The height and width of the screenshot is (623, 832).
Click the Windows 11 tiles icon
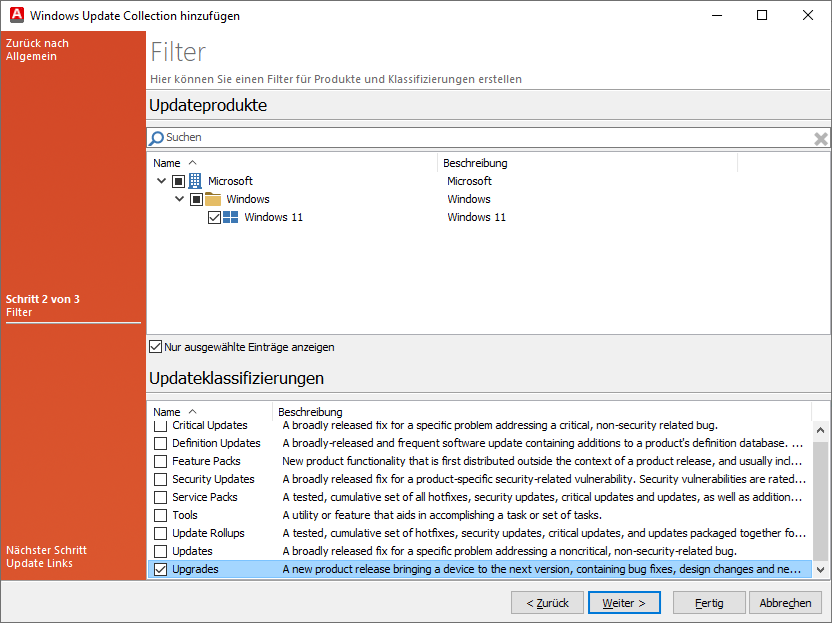click(x=233, y=217)
